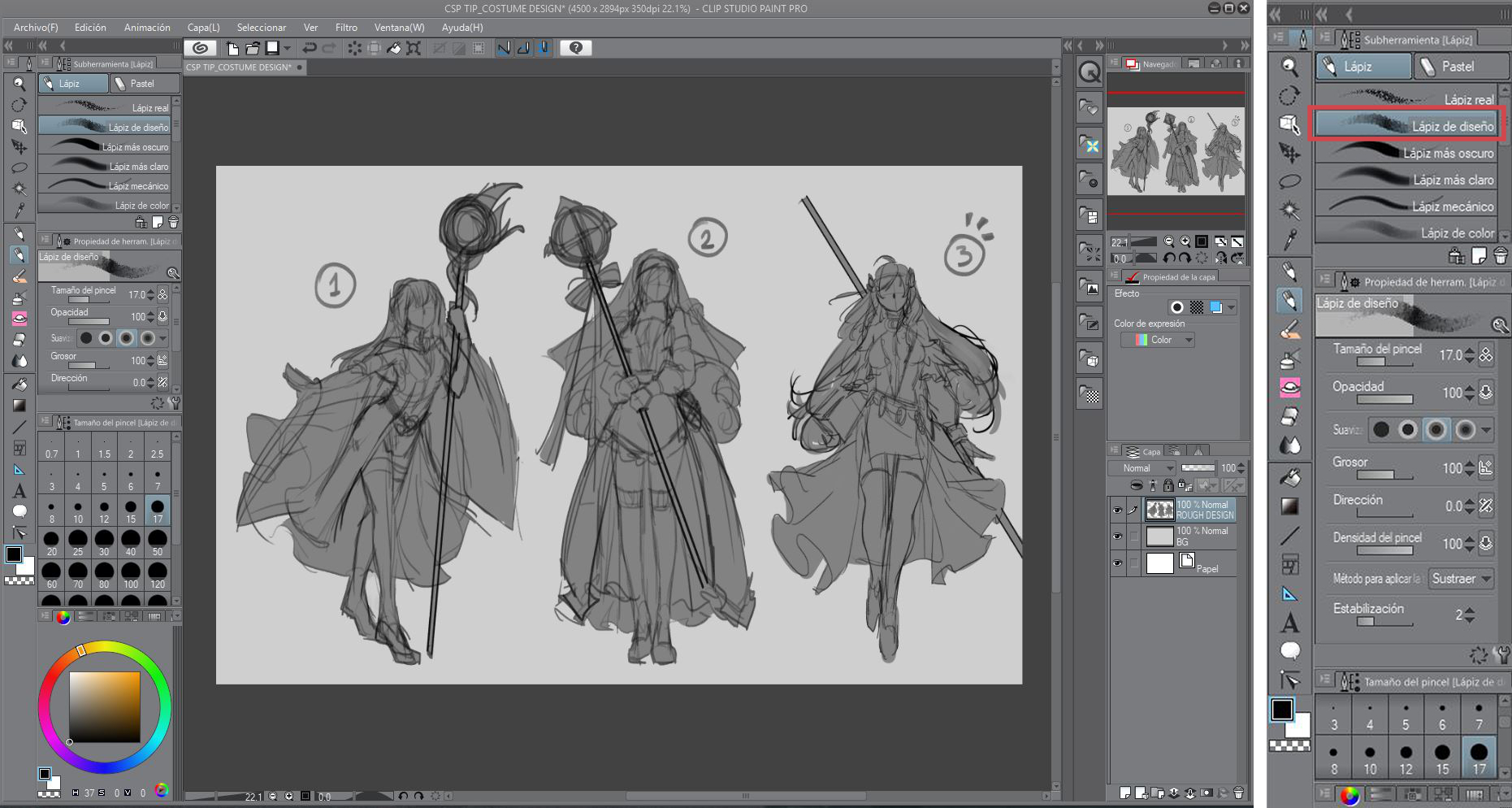The height and width of the screenshot is (808, 1512).
Task: Select the Balloon speech bubble tool
Action: (x=19, y=511)
